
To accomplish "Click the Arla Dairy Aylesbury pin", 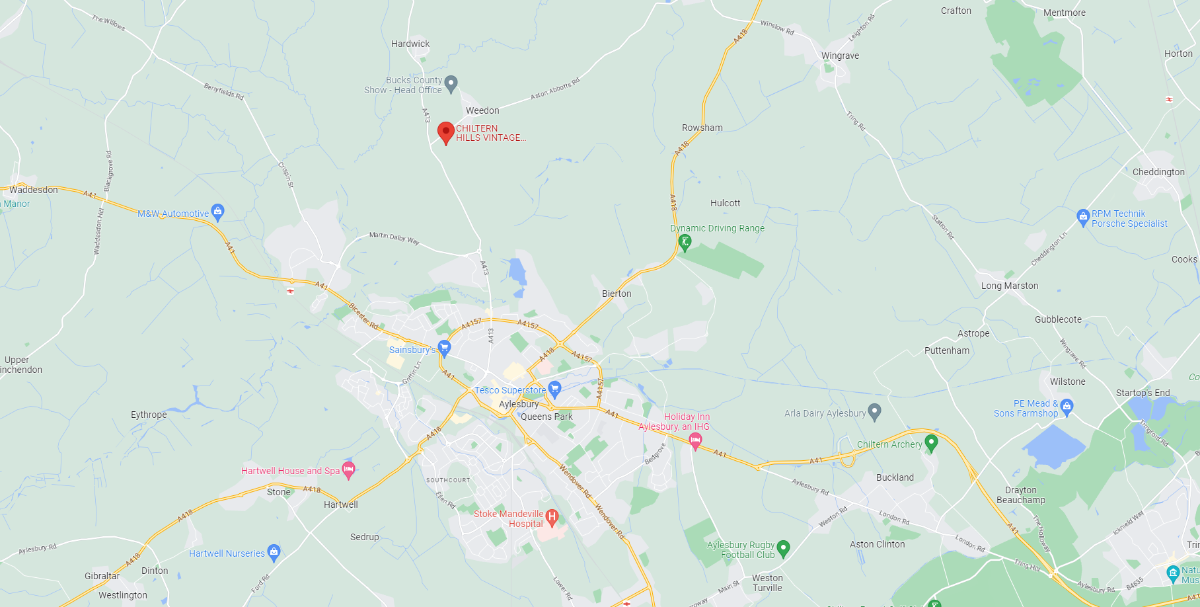I will tap(874, 410).
